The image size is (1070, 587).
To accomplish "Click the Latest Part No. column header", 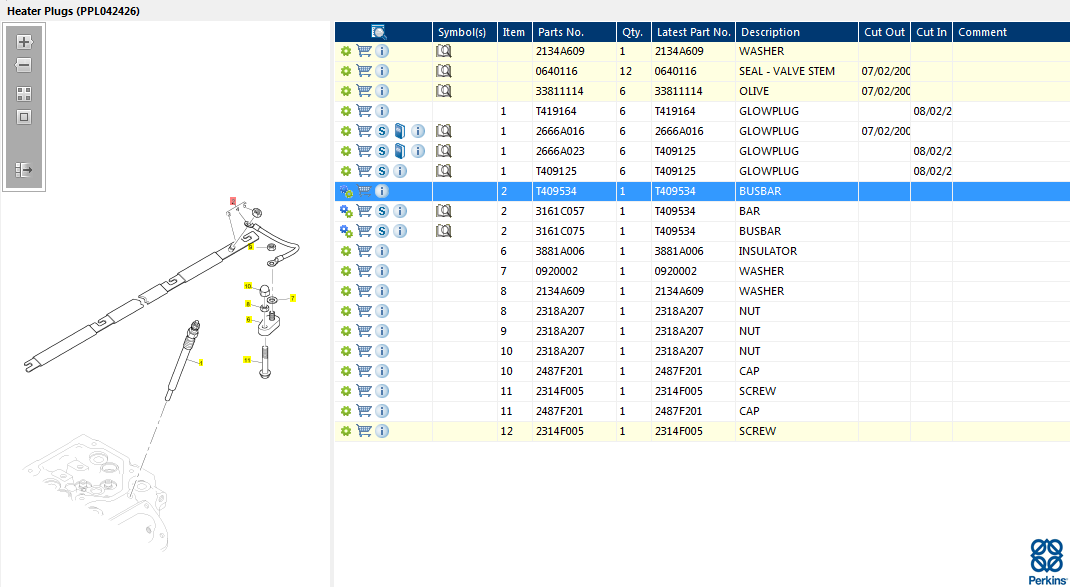I will [x=693, y=31].
